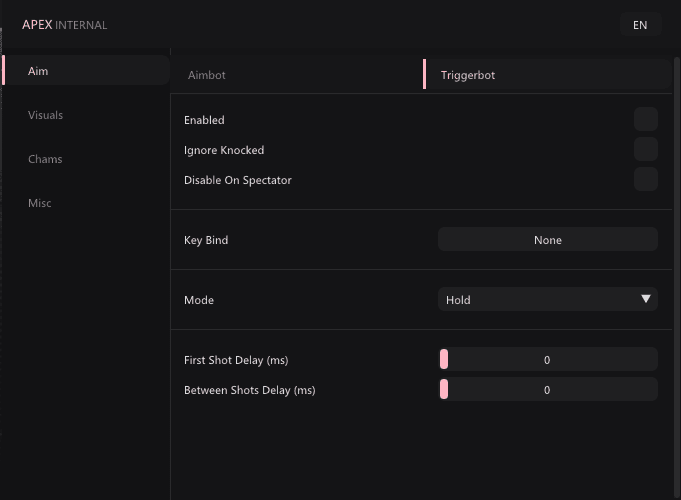Click the Key Bind None button
This screenshot has width=681, height=500.
point(548,239)
